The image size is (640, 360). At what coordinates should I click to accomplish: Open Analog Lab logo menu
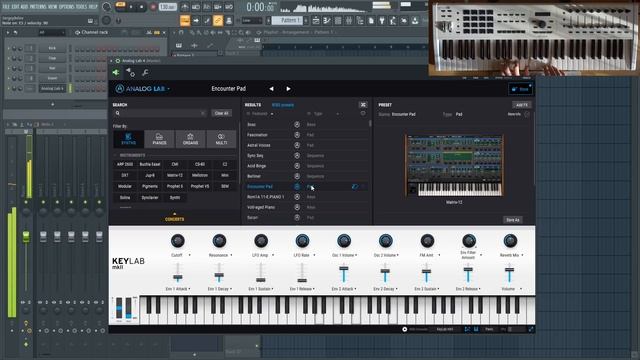click(x=142, y=89)
